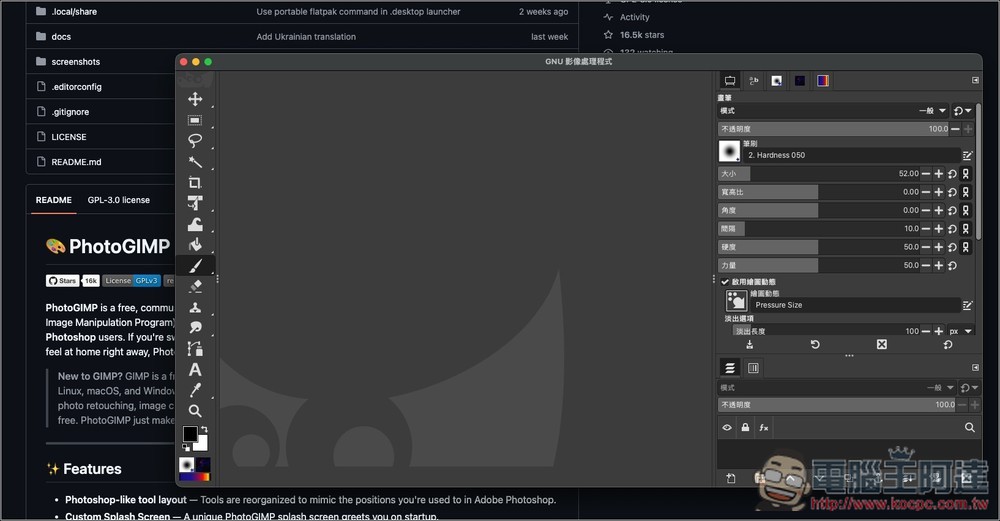Open the layer mode group switch dropdown
Viewport: 1000px width, 521px height.
pyautogui.click(x=969, y=388)
